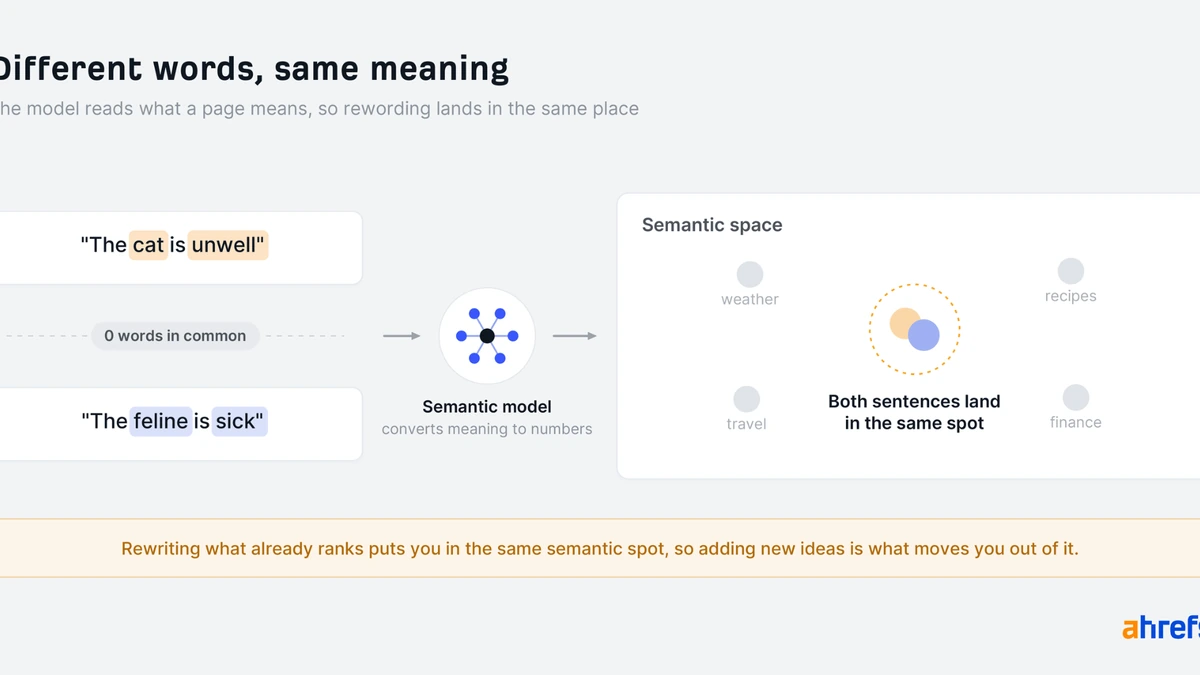This screenshot has width=1200, height=675.
Task: Click the "Different words, same meaning" title
Action: point(253,68)
